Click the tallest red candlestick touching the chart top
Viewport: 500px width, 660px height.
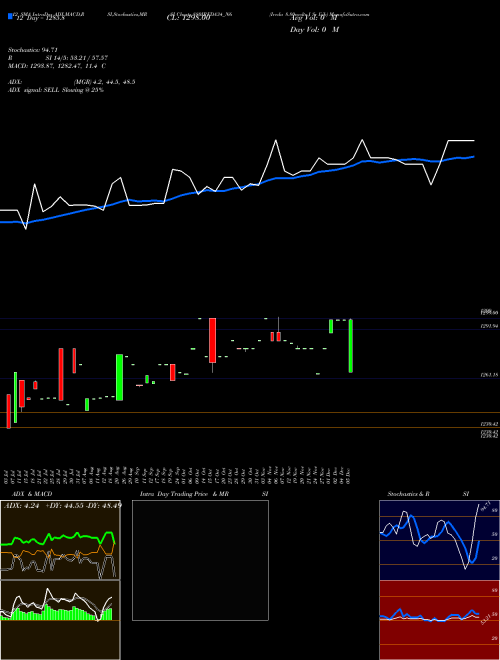pos(213,340)
